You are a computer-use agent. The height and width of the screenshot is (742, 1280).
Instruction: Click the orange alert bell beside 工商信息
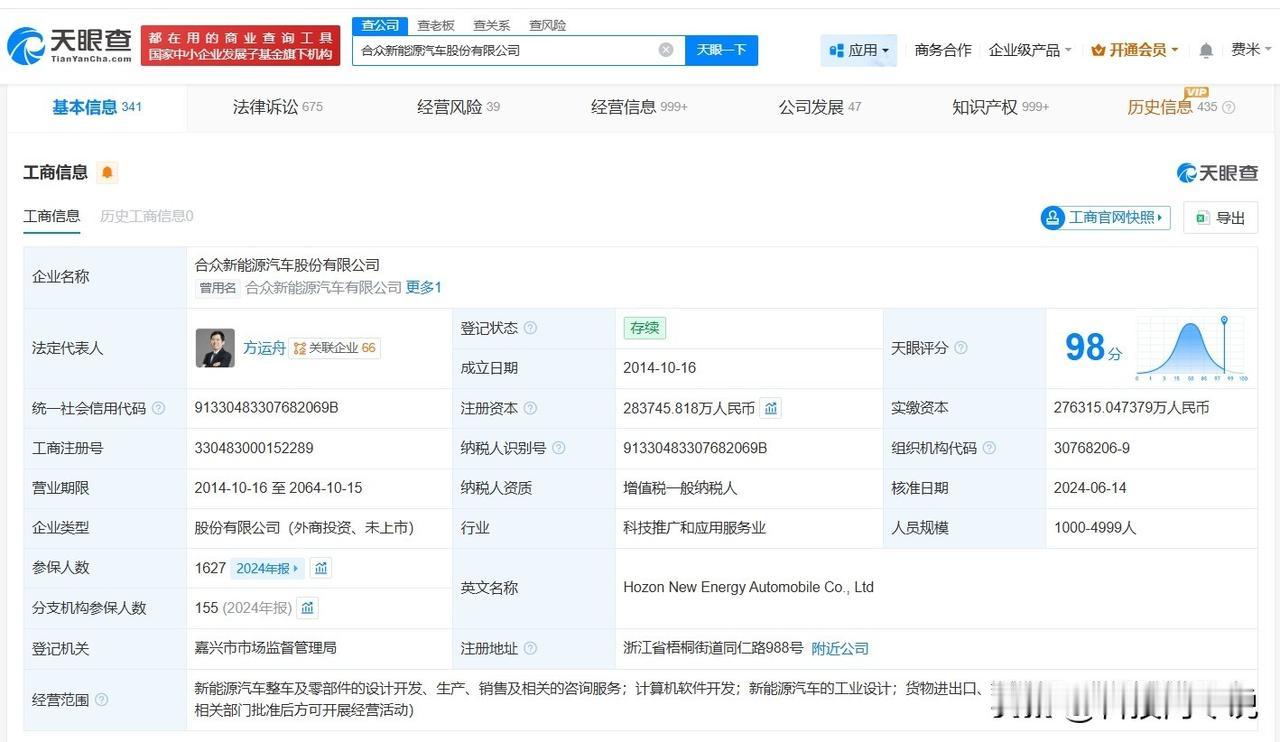(x=107, y=173)
